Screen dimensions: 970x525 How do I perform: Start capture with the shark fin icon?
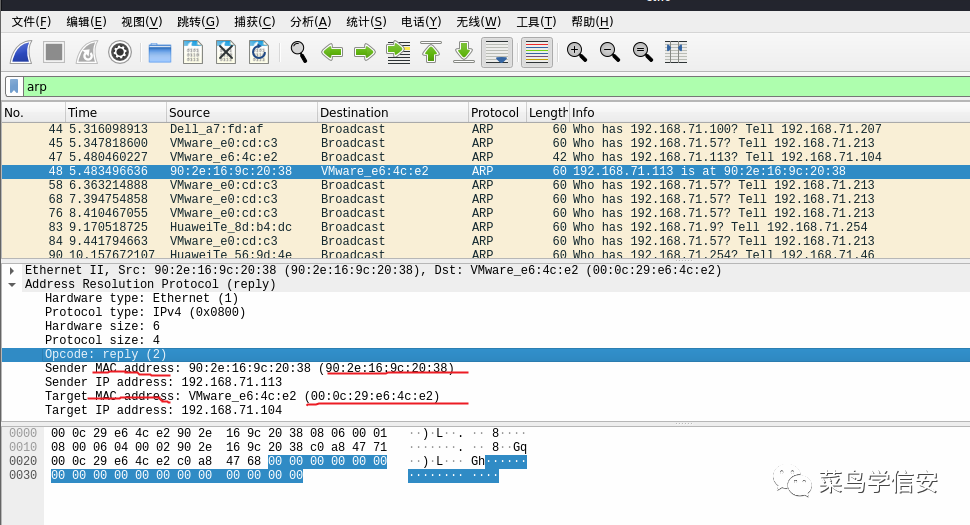tap(21, 52)
